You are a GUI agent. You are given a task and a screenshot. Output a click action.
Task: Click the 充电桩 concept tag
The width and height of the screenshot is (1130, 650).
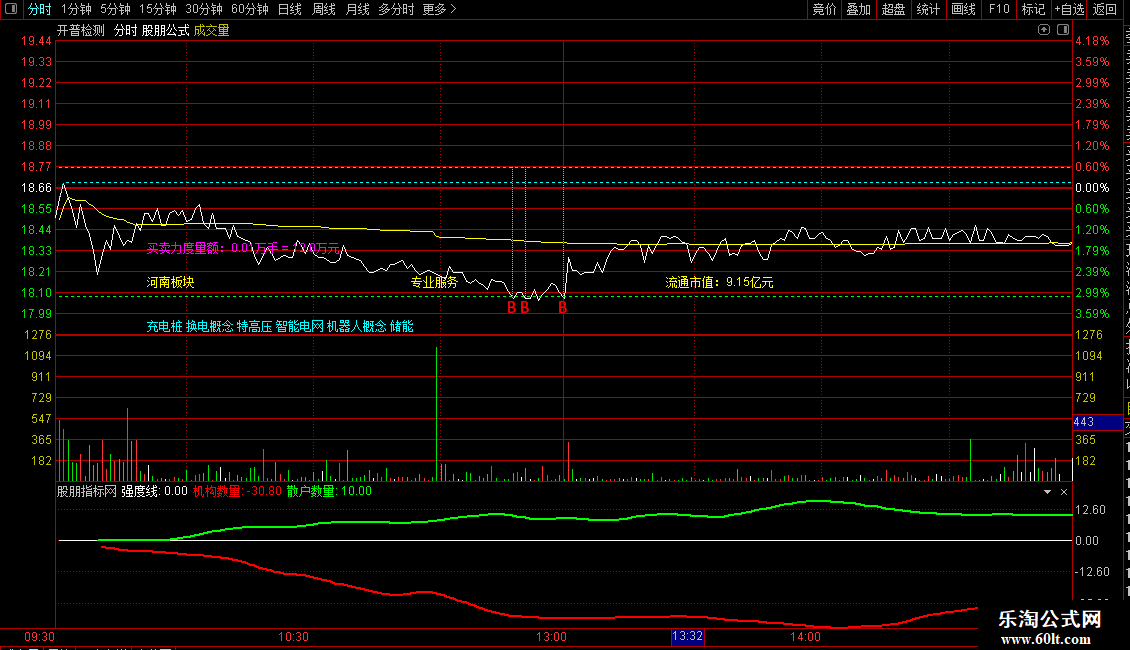click(x=164, y=326)
